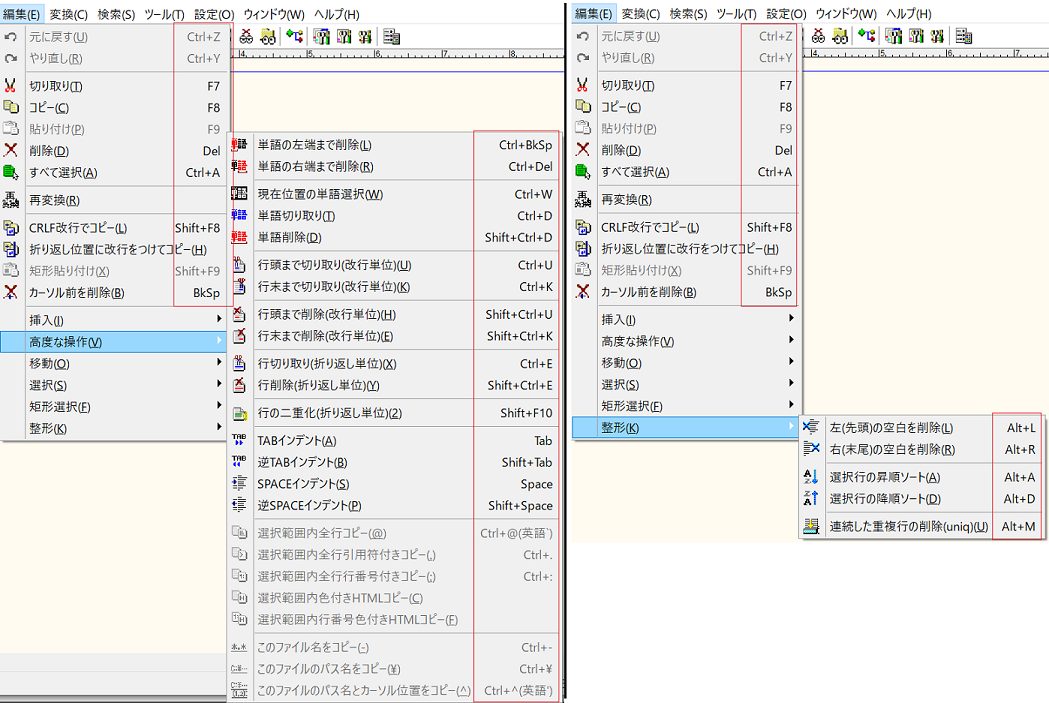Screen dimensions: 1049x703
Task: Click icon for 連続した重複行の削除(uniq)
Action: pyautogui.click(x=811, y=526)
